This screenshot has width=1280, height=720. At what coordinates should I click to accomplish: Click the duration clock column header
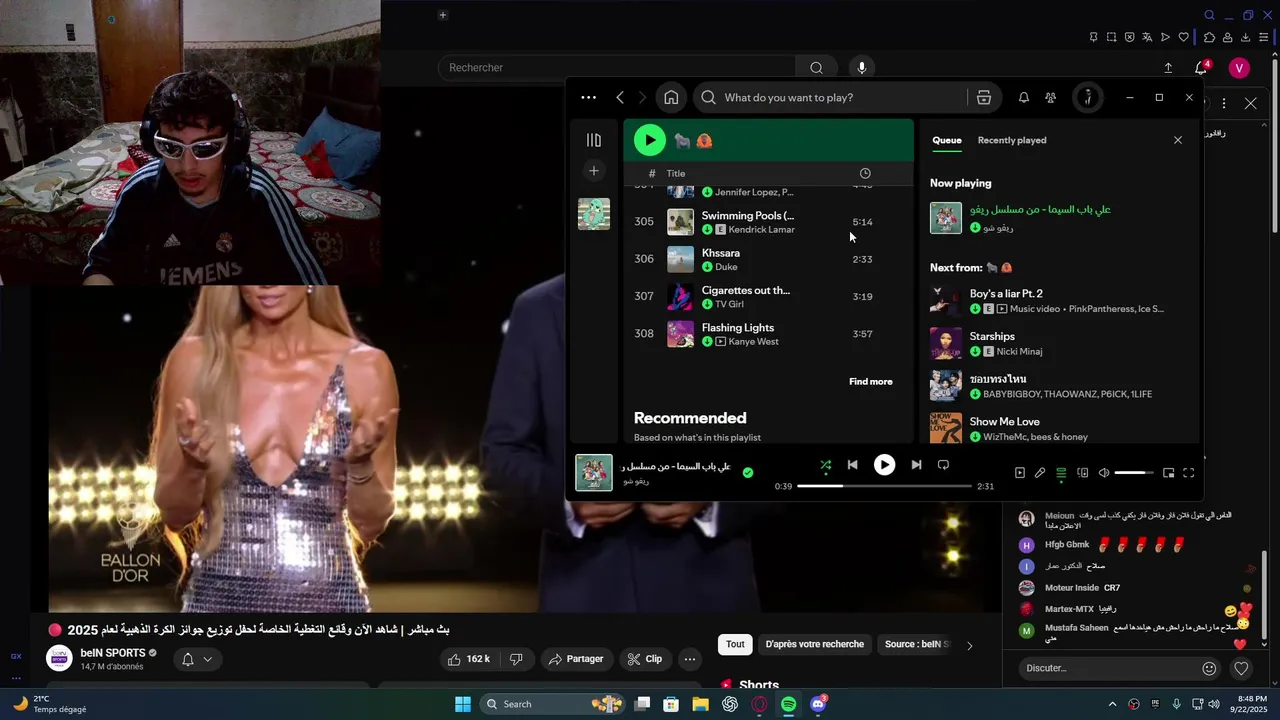coord(865,173)
